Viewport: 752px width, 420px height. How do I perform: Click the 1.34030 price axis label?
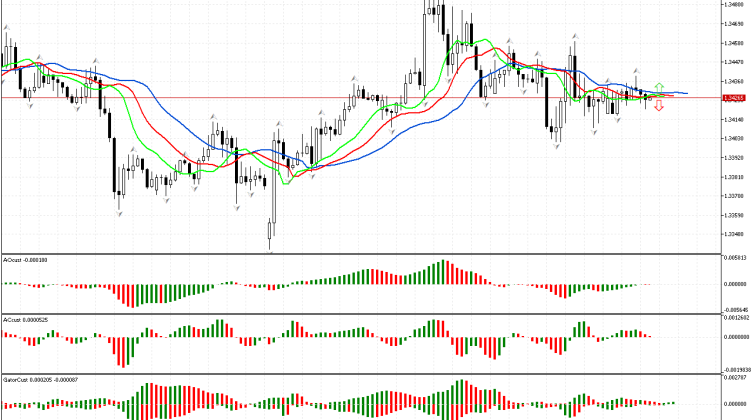pos(734,138)
